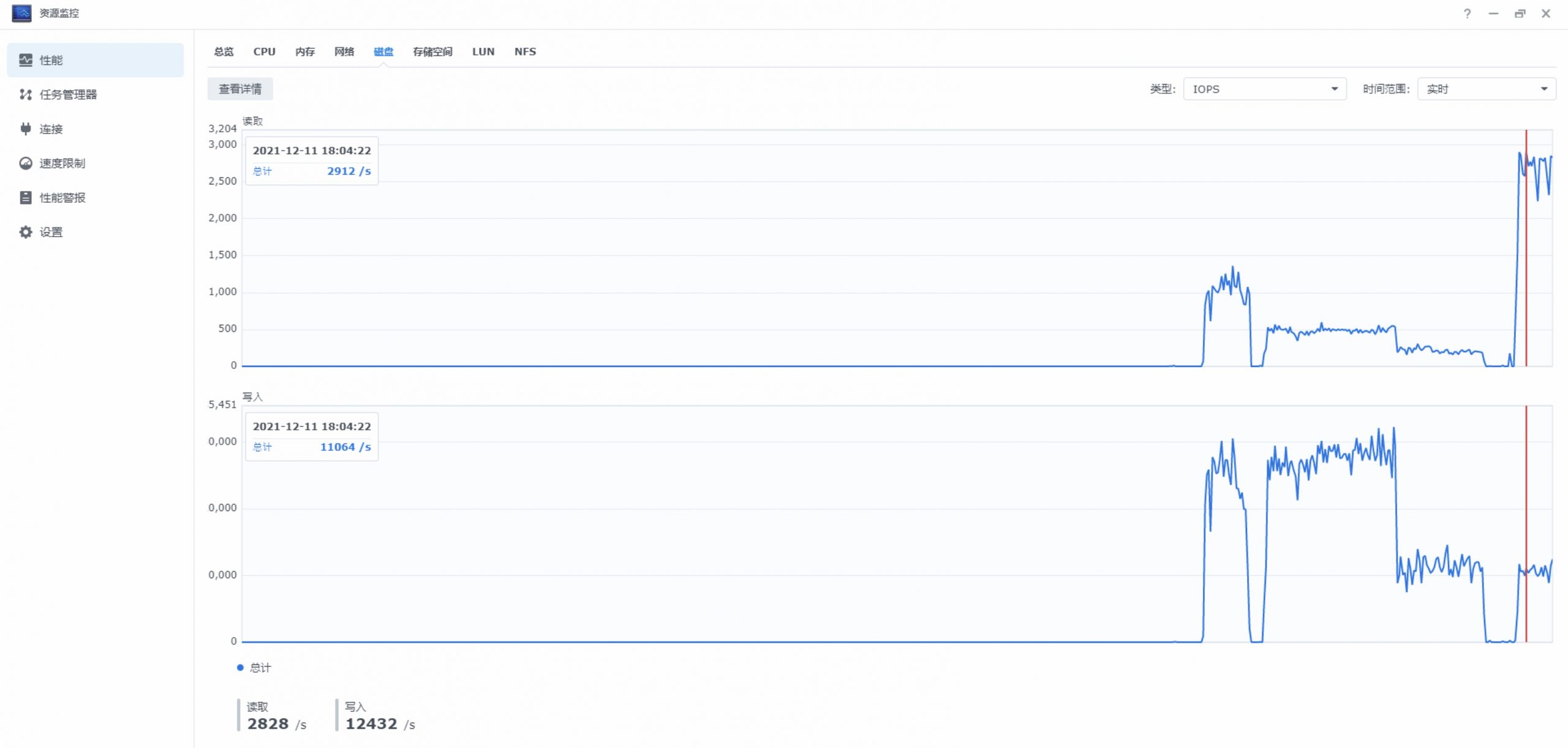1568x748 pixels.
Task: Click the 连接 sidebar label
Action: point(51,129)
